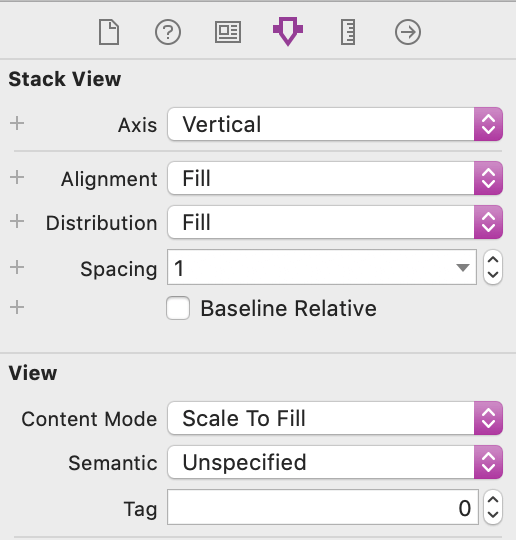Add a Distribution variation with plus icon
Viewport: 516px width, 540px height.
pyautogui.click(x=17, y=221)
